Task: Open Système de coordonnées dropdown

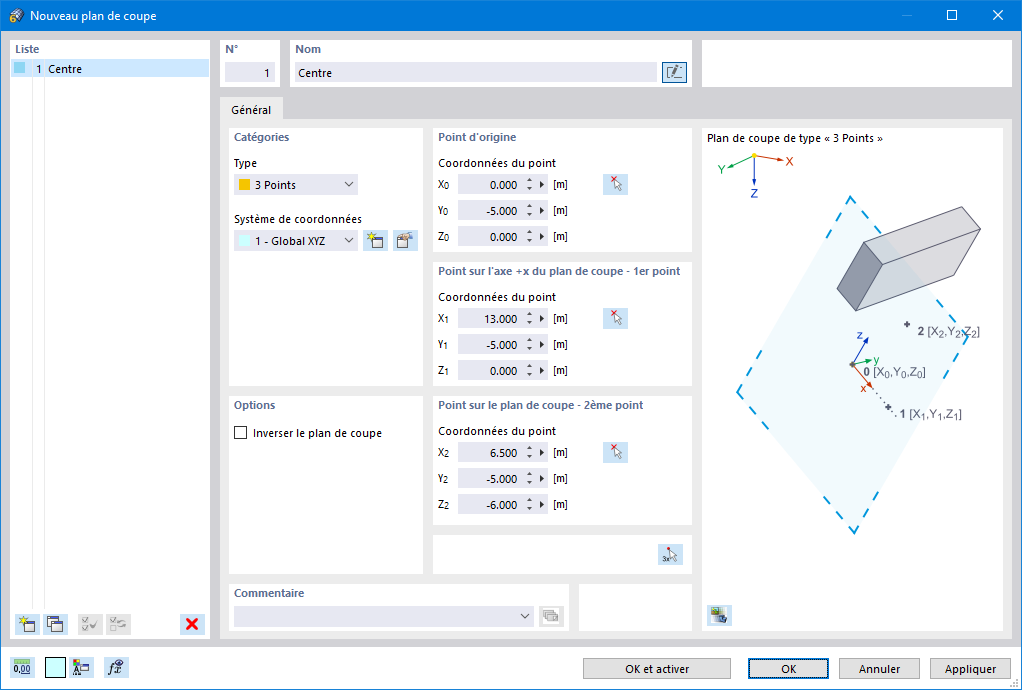Action: click(x=295, y=240)
